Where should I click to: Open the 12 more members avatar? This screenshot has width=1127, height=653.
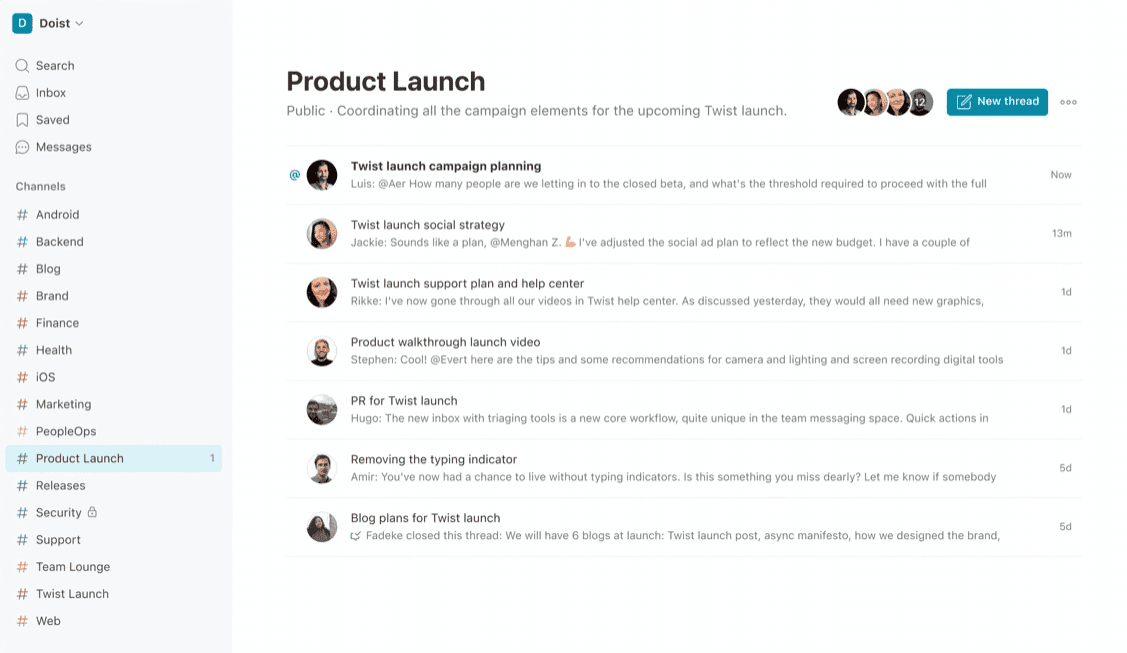(x=920, y=102)
